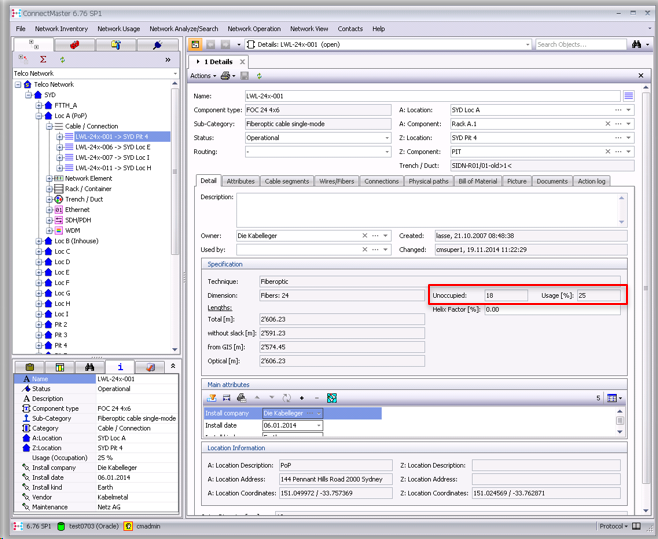Click the red Sigma sum icon

(43, 60)
